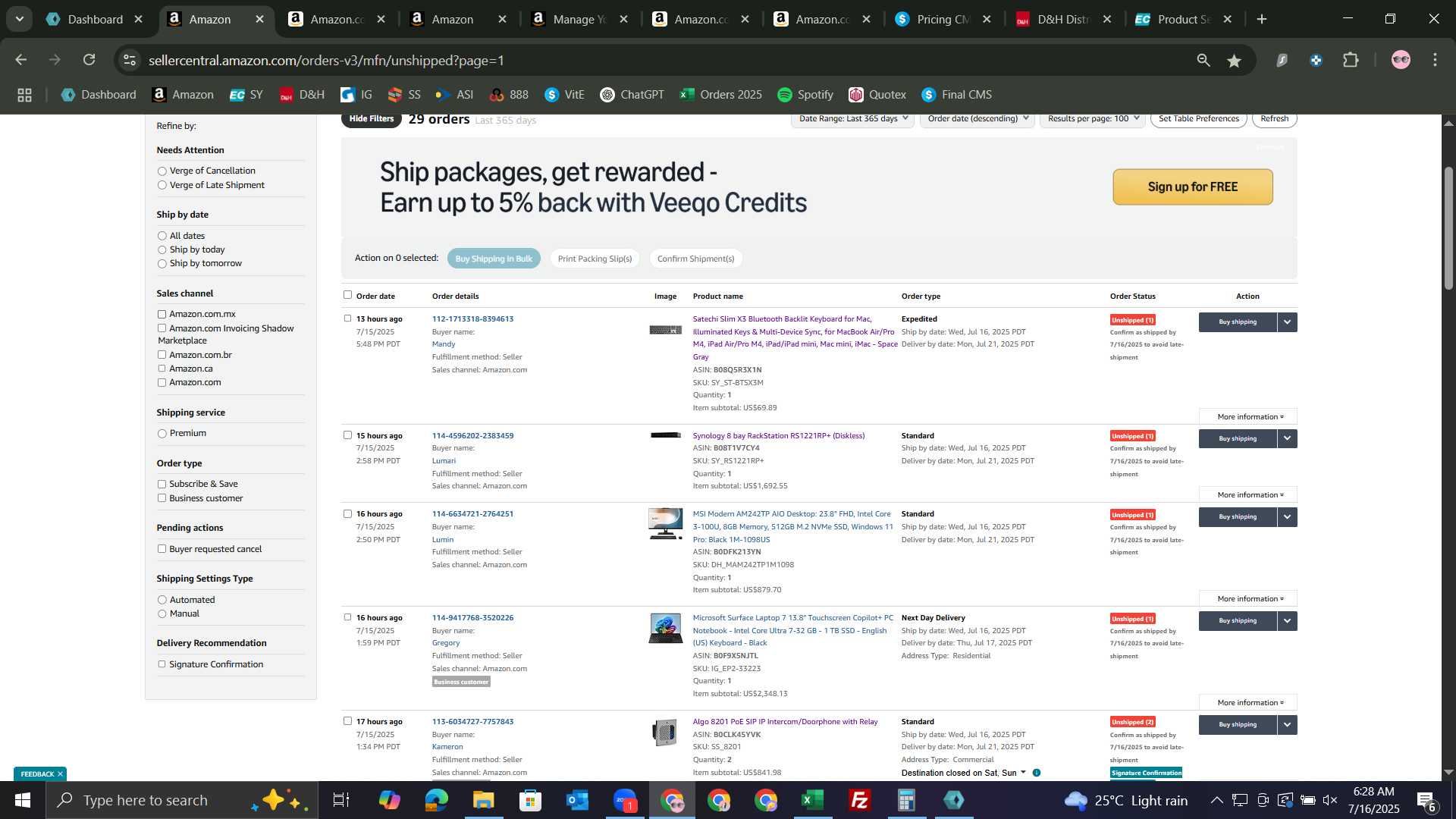Click Buy Shipping in Bulk

[494, 259]
